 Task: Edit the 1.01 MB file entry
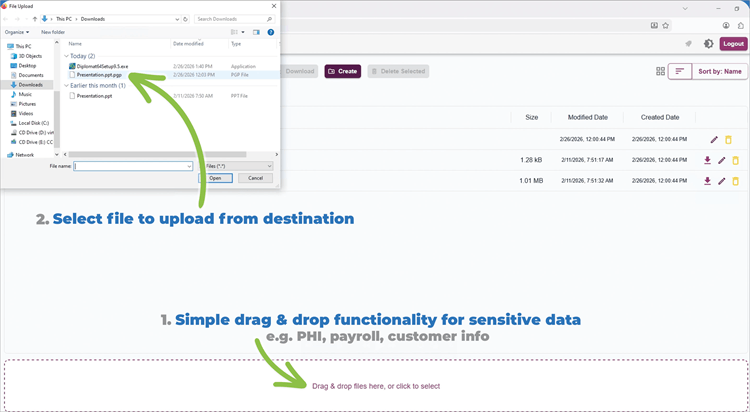coord(722,181)
